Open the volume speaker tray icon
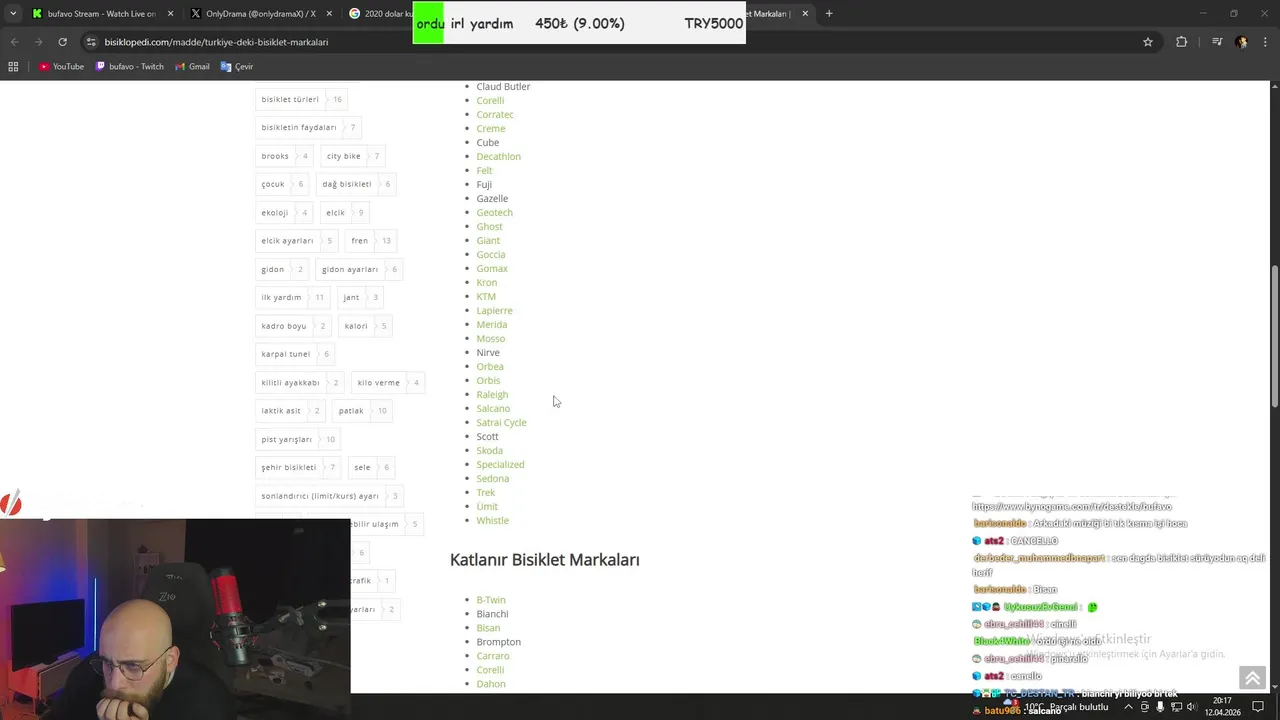1280x720 pixels. tap(1192, 707)
